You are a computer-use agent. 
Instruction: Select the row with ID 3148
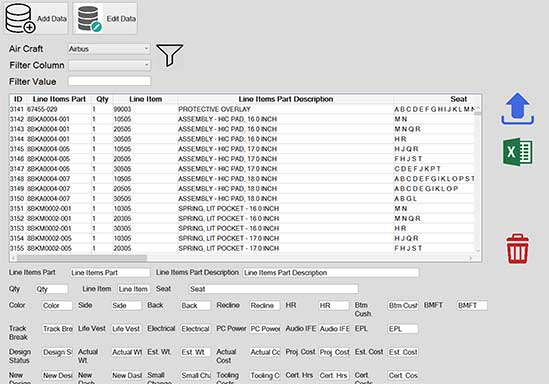[242, 178]
